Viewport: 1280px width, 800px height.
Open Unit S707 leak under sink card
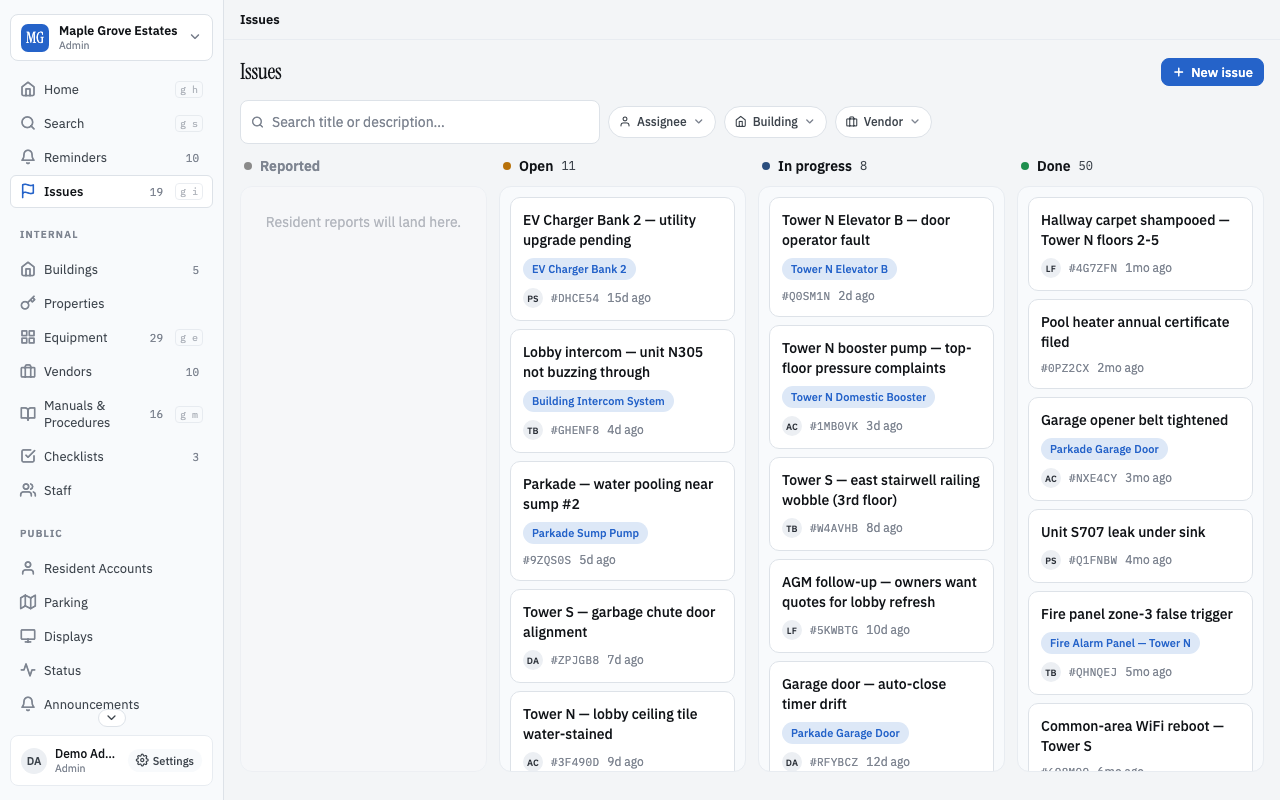click(1140, 546)
